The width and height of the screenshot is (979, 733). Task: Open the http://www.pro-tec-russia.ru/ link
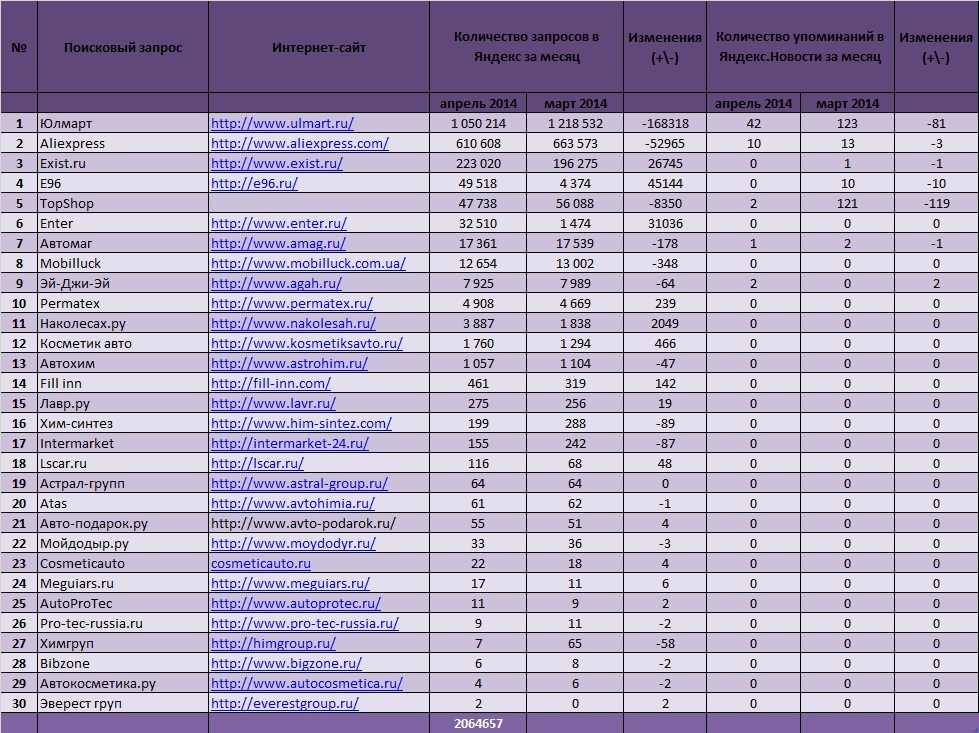pyautogui.click(x=305, y=623)
